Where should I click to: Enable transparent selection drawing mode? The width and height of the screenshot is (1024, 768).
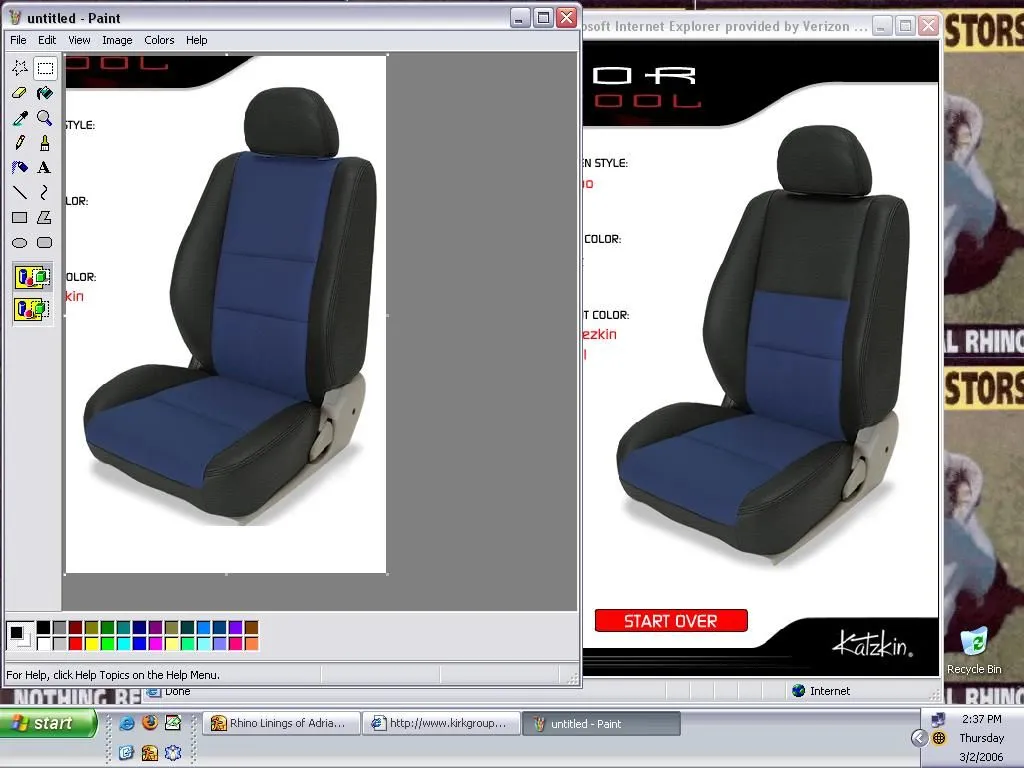pos(32,309)
